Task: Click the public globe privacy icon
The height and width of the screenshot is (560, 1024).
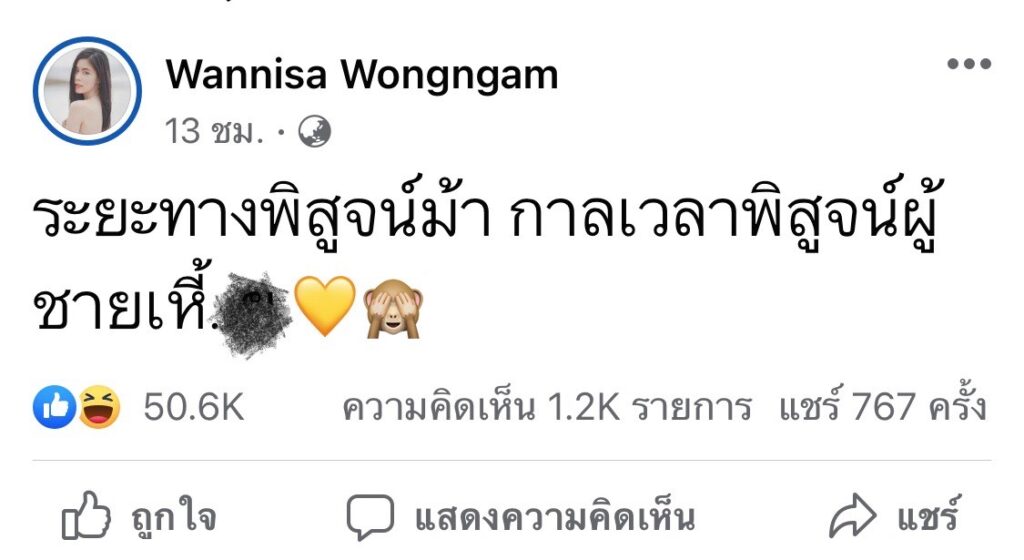Action: (315, 131)
